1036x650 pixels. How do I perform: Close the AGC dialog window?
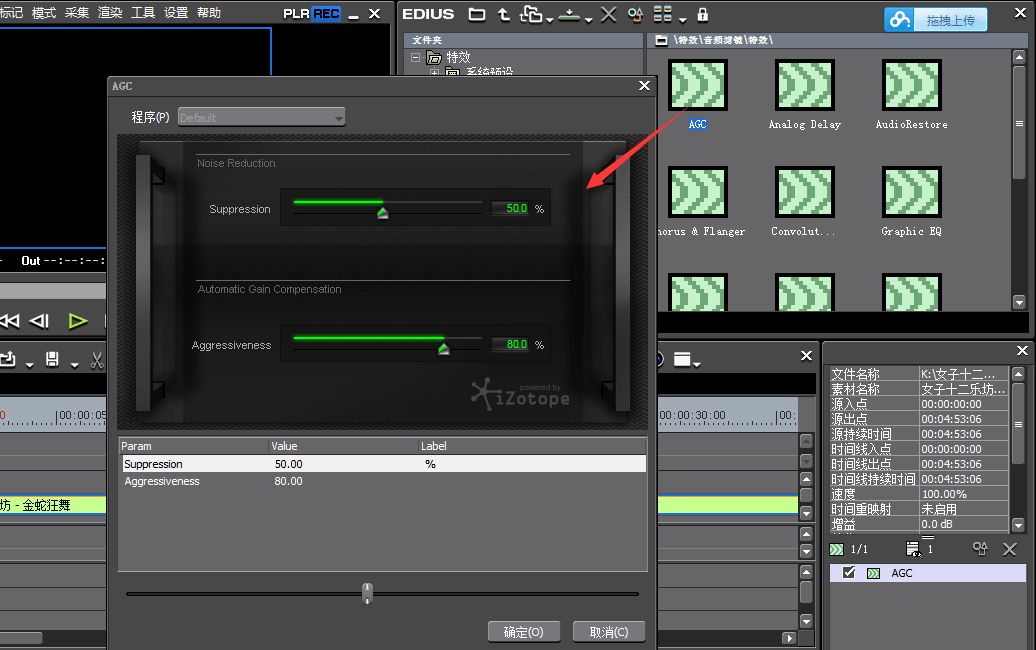tap(645, 86)
